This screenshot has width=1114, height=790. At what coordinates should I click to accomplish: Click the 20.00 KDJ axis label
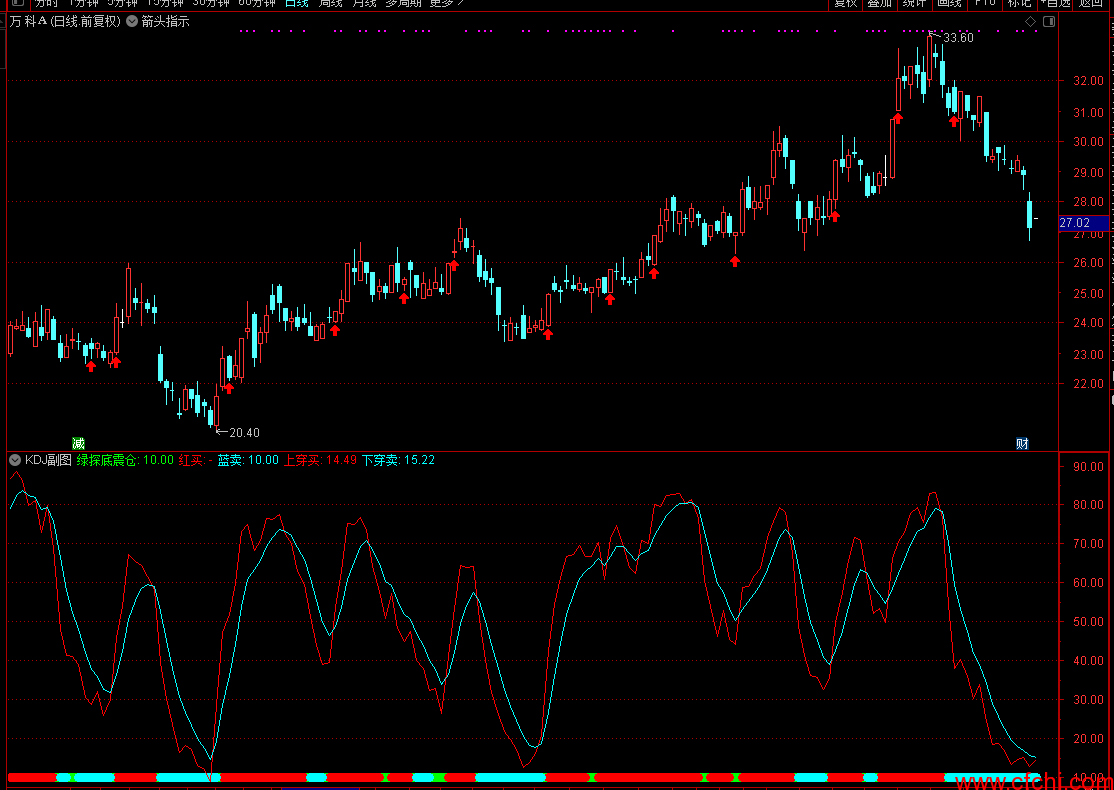pos(1088,738)
